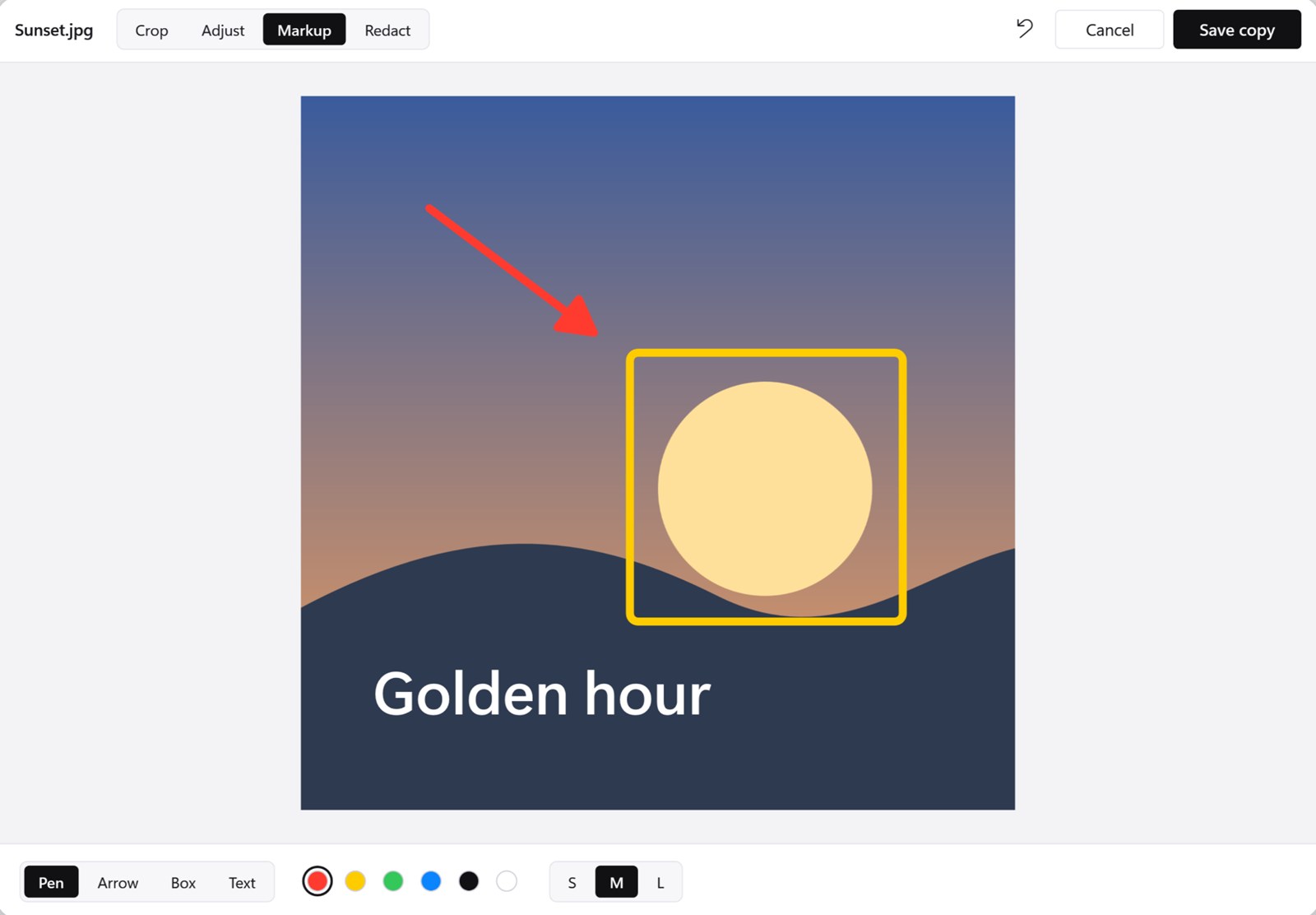Pick the red color swatch
1316x915 pixels.
(317, 881)
